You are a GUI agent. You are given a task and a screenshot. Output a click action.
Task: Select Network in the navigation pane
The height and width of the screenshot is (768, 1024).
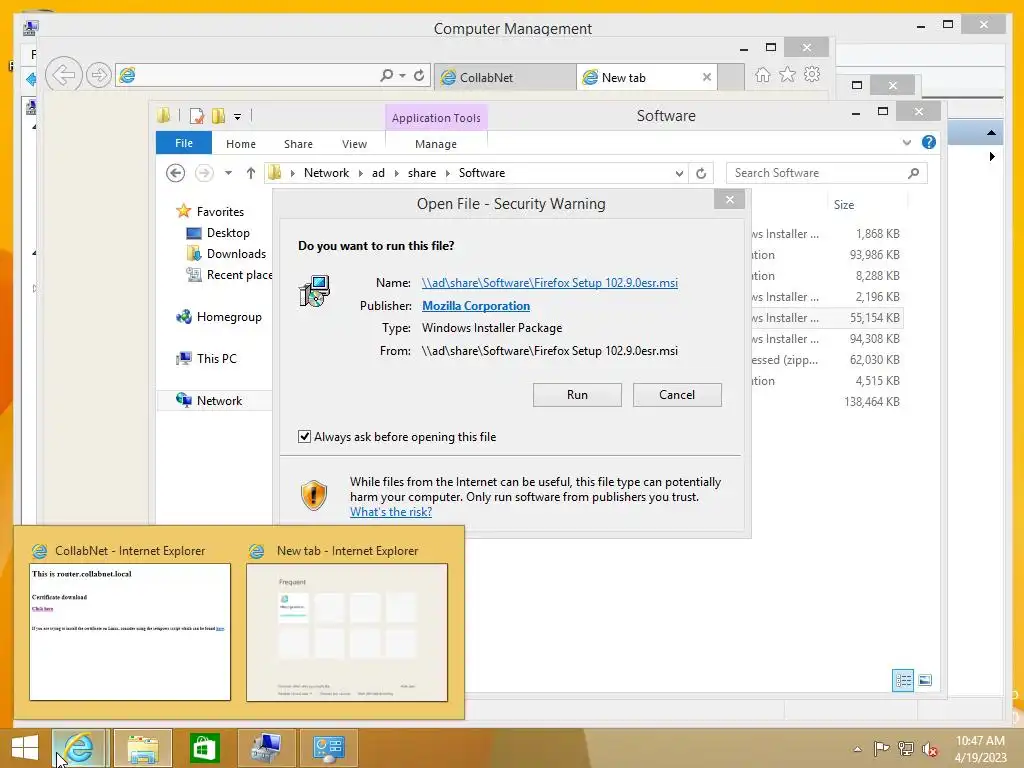pos(219,400)
